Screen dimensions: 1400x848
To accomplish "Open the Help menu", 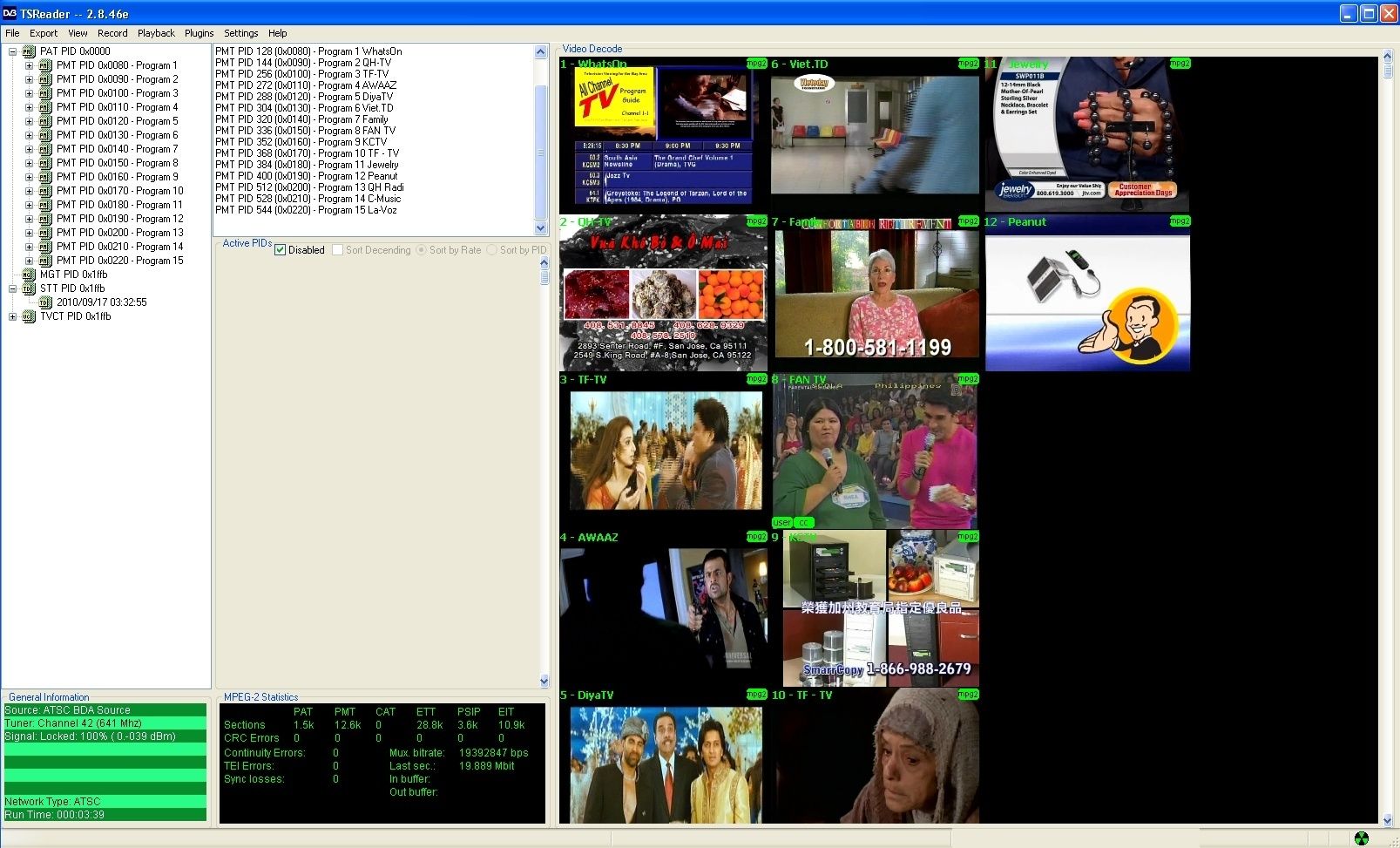I will click(x=278, y=33).
